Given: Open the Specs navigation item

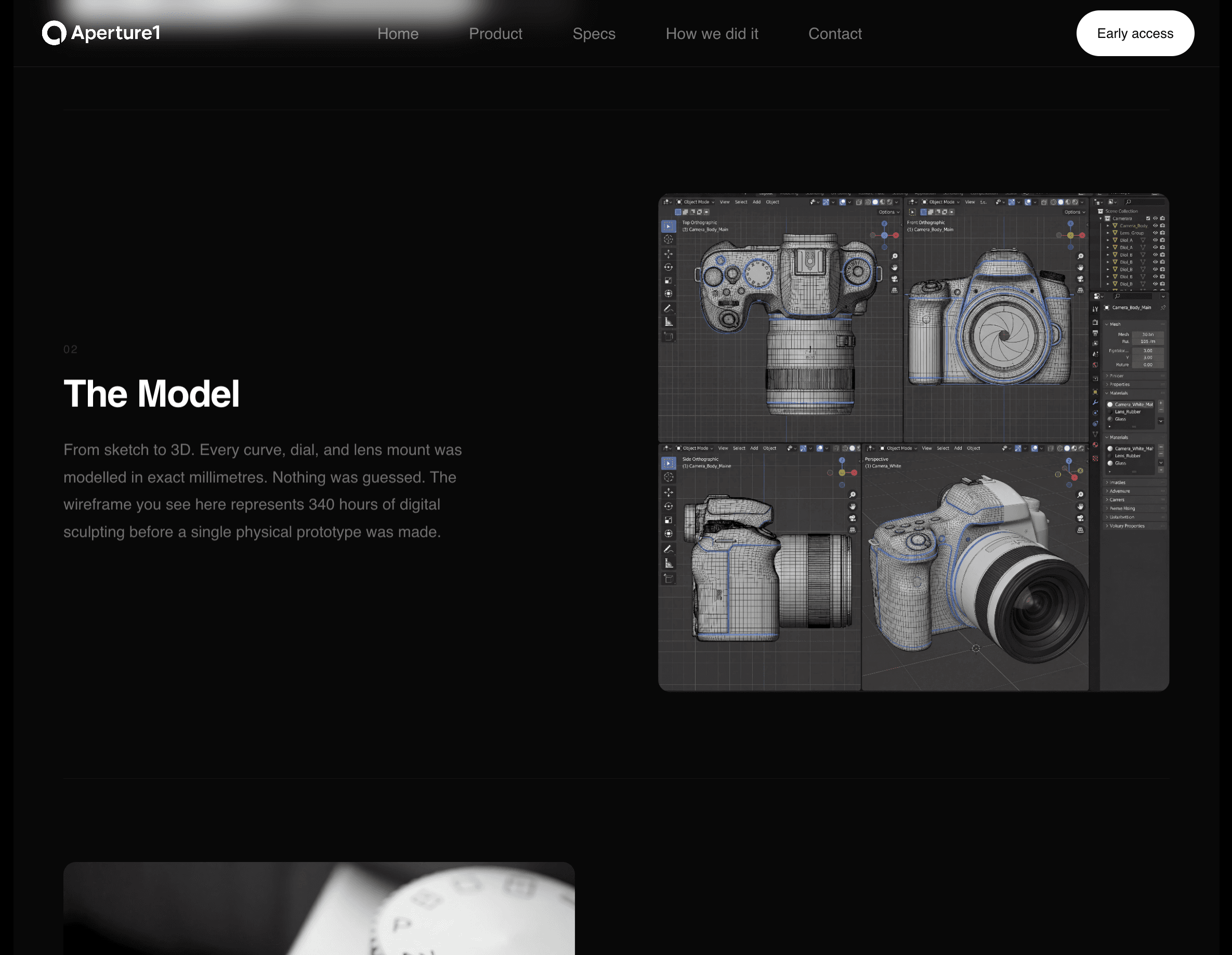Looking at the screenshot, I should (x=594, y=34).
